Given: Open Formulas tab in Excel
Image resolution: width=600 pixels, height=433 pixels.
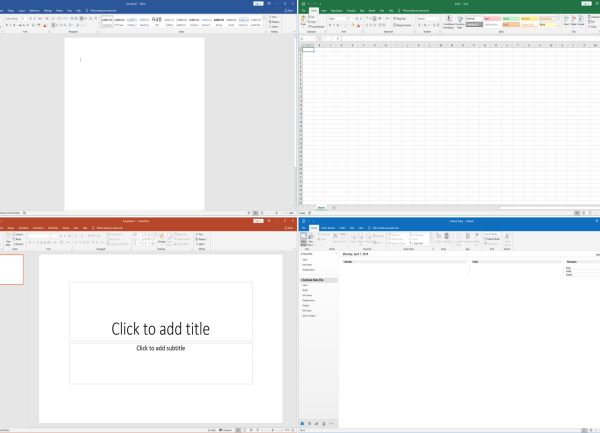Looking at the screenshot, I should [x=351, y=11].
